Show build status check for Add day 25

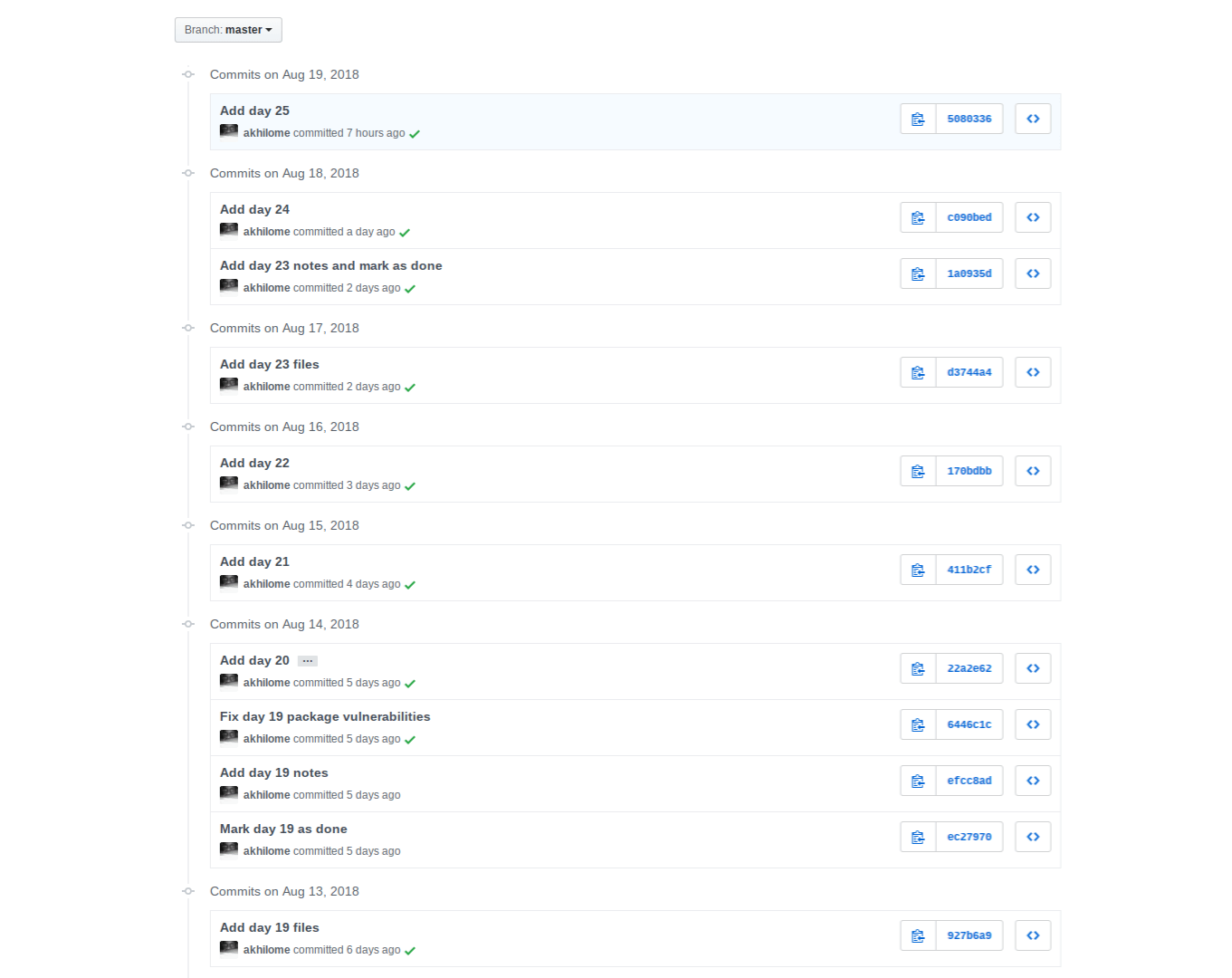pos(415,134)
